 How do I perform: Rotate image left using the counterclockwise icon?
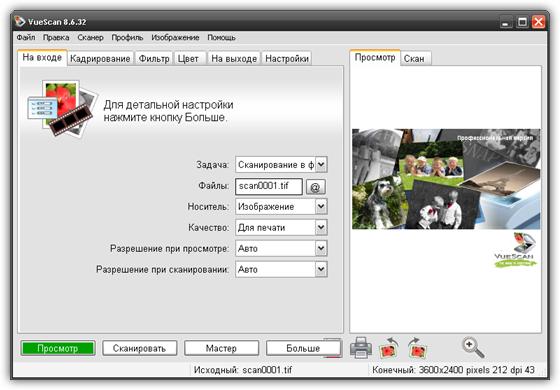click(x=389, y=348)
